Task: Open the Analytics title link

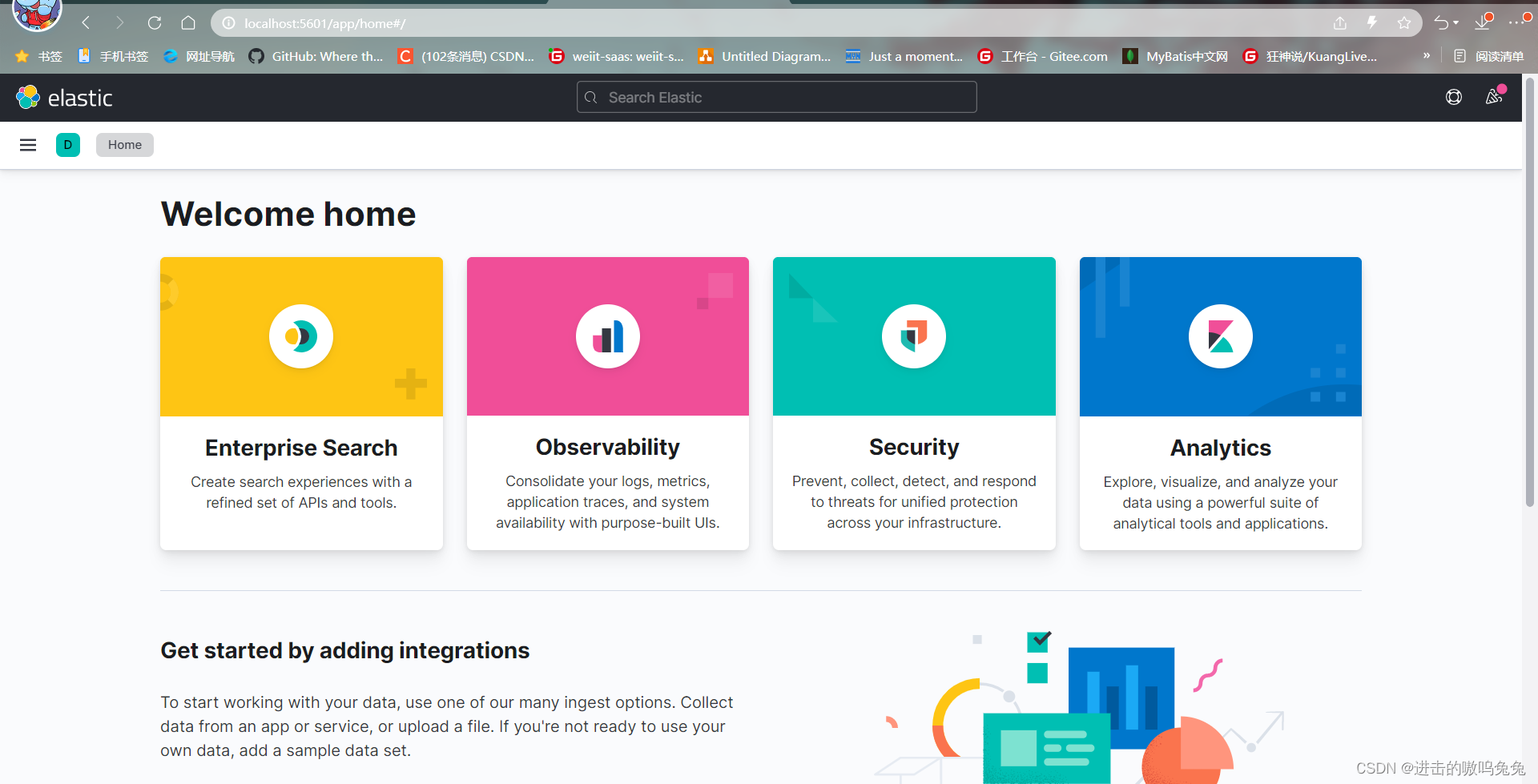Action: [1221, 448]
